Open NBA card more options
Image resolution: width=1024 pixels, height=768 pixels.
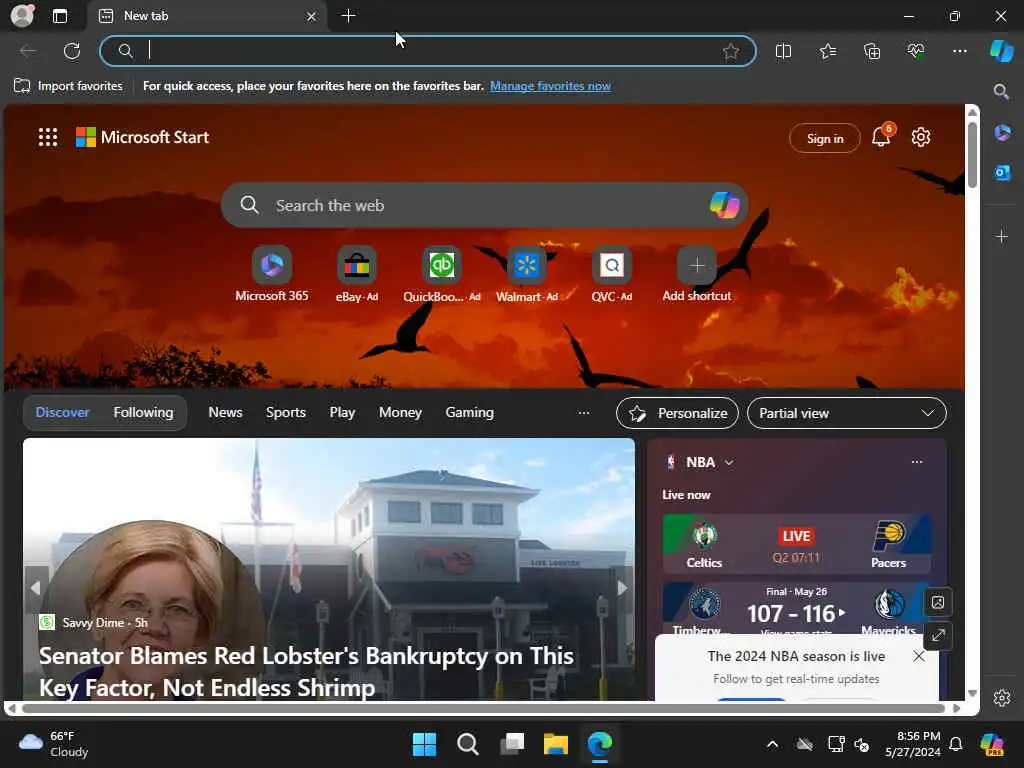[x=917, y=462]
